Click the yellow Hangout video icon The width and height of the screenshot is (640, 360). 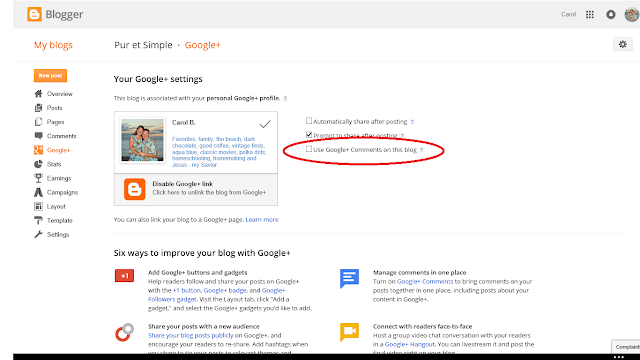(349, 331)
